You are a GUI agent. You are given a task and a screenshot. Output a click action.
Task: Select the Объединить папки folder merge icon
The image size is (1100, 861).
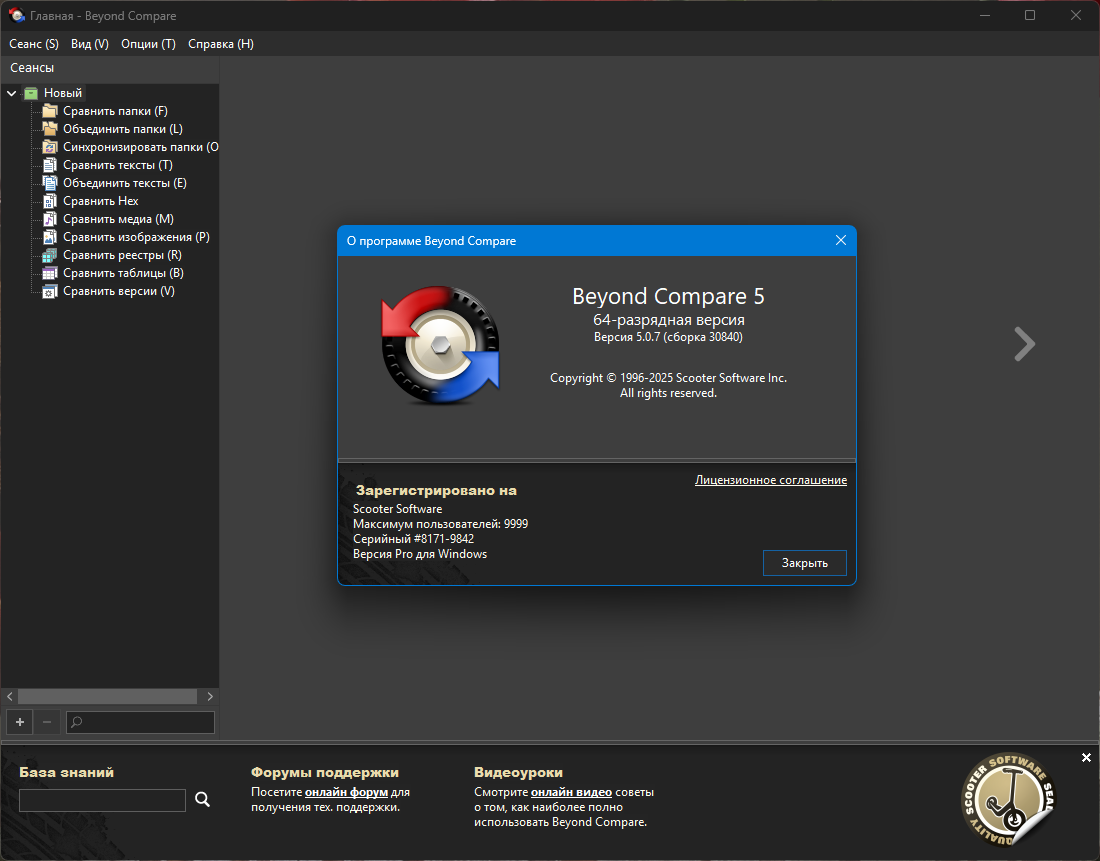[x=50, y=129]
